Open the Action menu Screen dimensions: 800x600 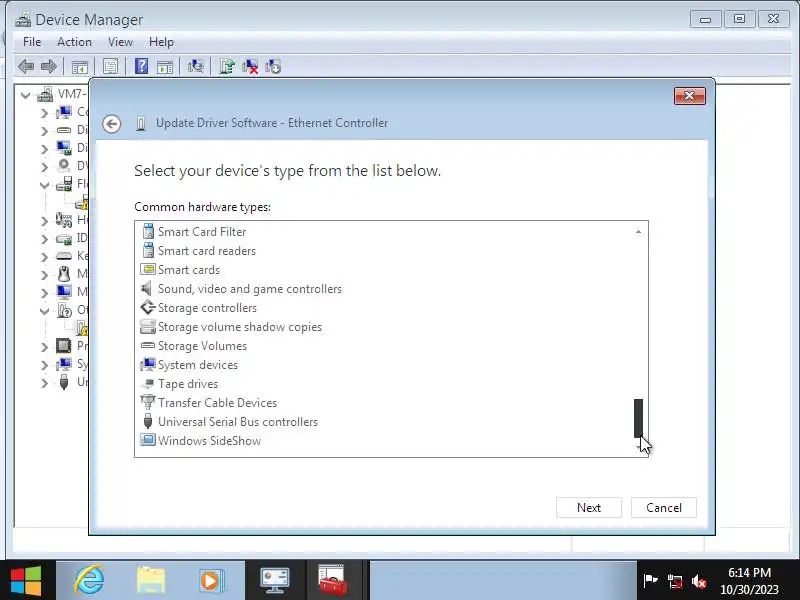[x=74, y=42]
